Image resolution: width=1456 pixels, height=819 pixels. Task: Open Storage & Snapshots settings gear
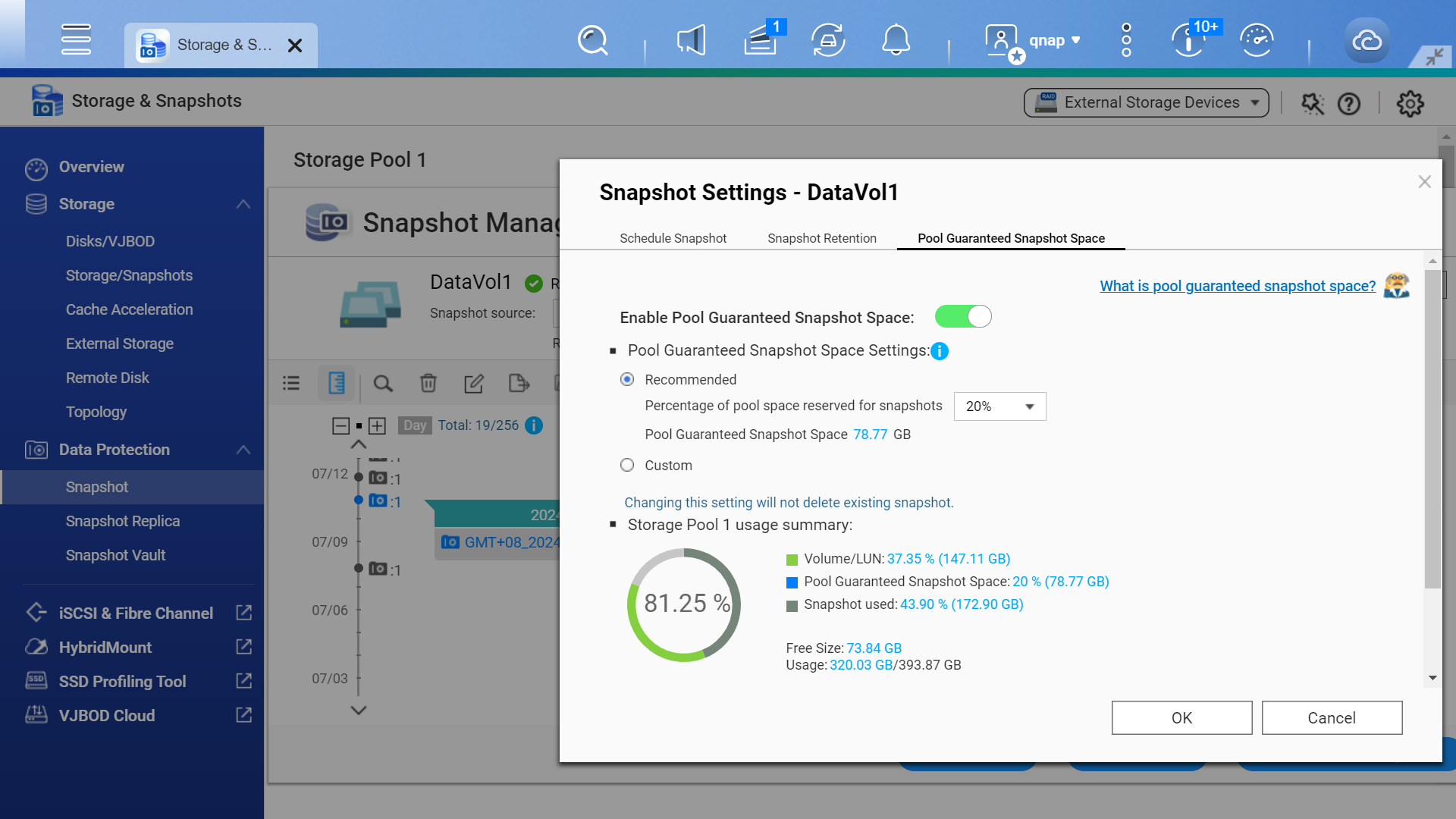tap(1410, 103)
